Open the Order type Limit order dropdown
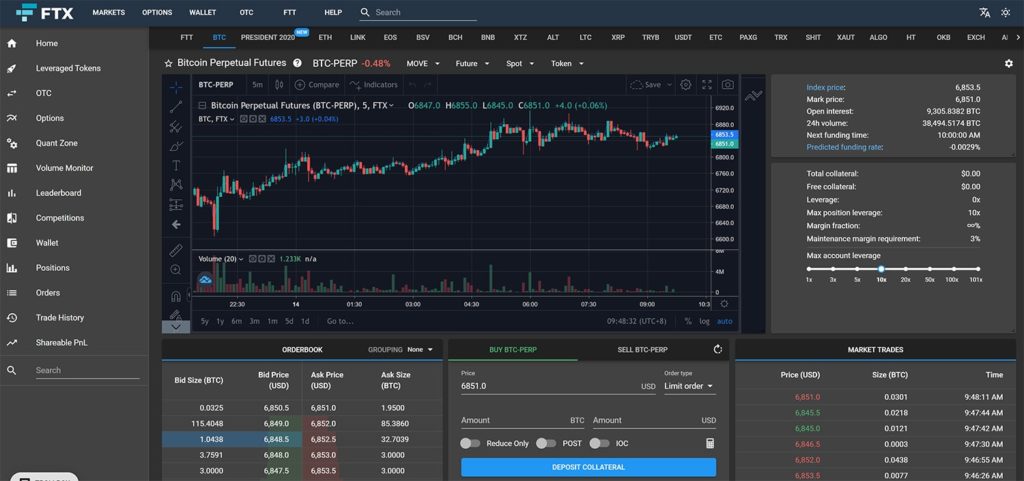The image size is (1024, 481). point(689,386)
